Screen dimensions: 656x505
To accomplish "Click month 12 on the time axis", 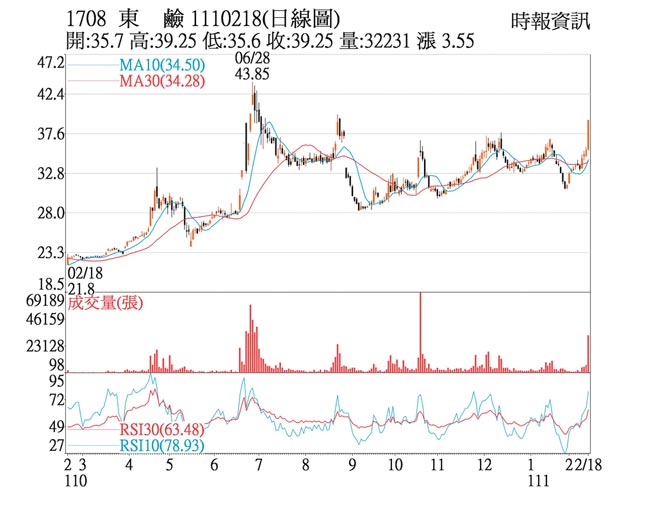I will coord(484,467).
